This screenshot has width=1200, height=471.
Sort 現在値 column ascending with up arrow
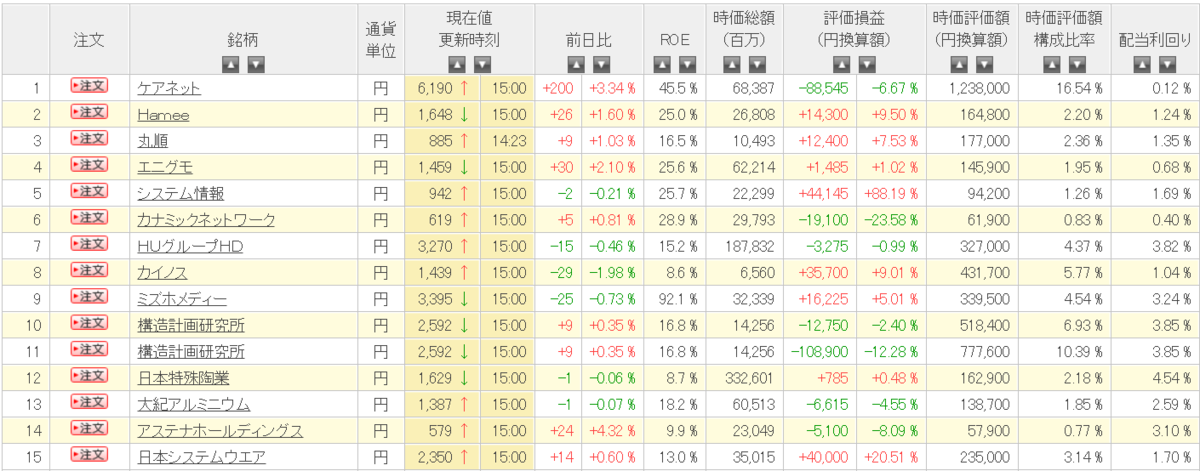pos(457,65)
